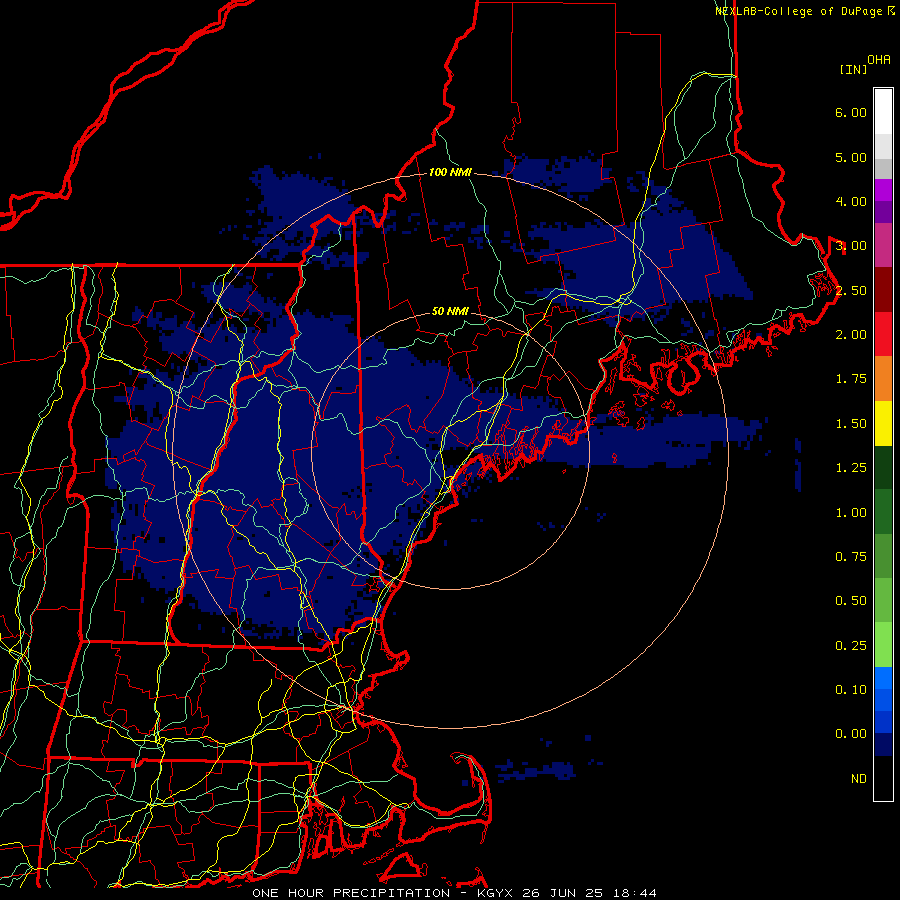This screenshot has height=900, width=900.
Task: Click the 4.00 legend value
Action: [851, 201]
